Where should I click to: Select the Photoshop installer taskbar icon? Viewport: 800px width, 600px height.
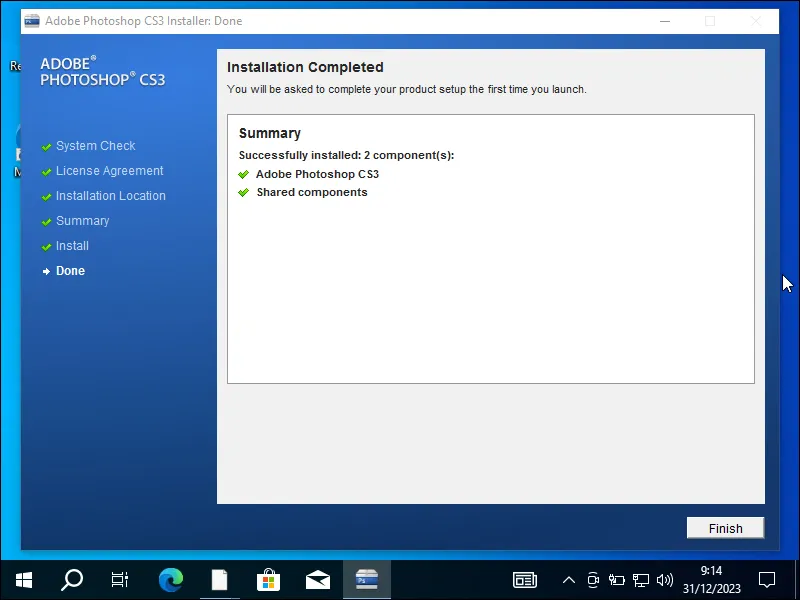(366, 579)
